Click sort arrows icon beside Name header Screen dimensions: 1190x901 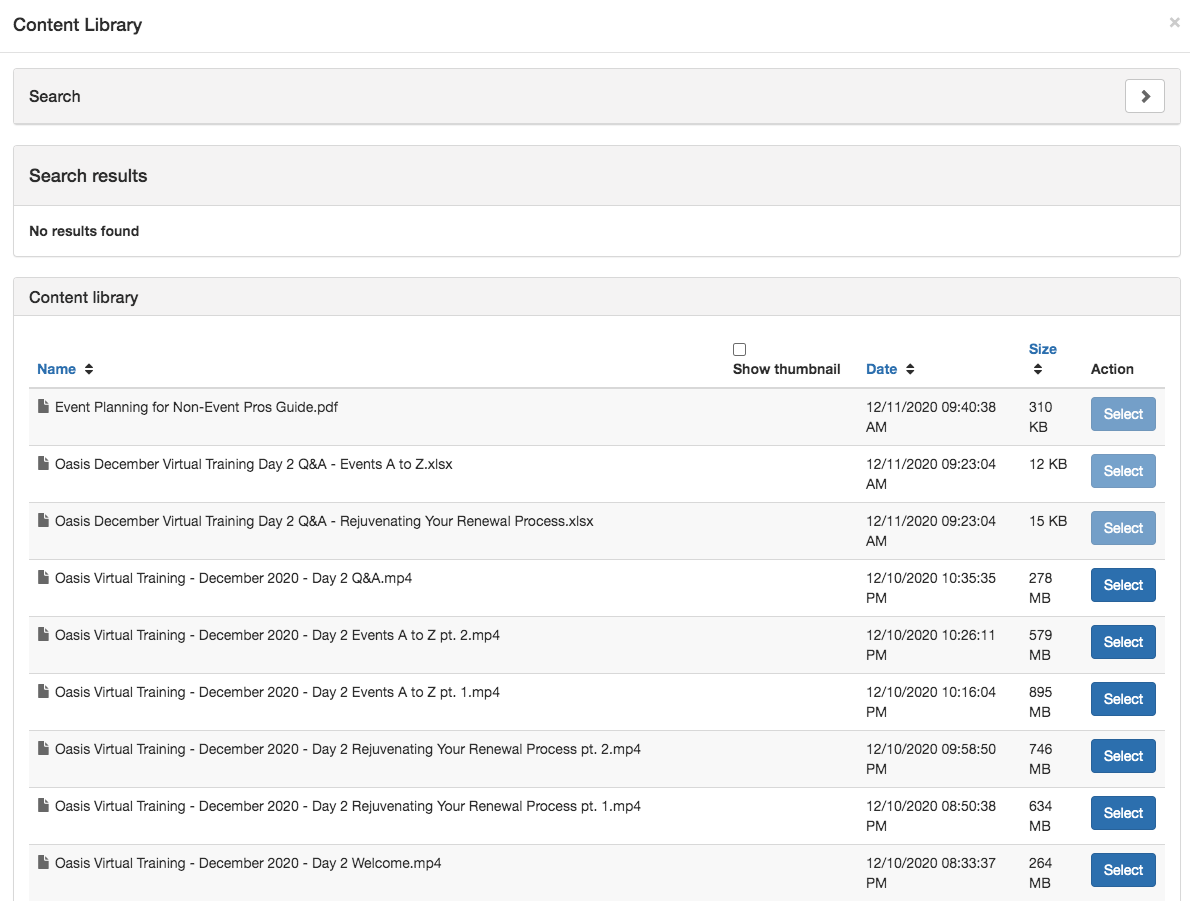pyautogui.click(x=89, y=369)
